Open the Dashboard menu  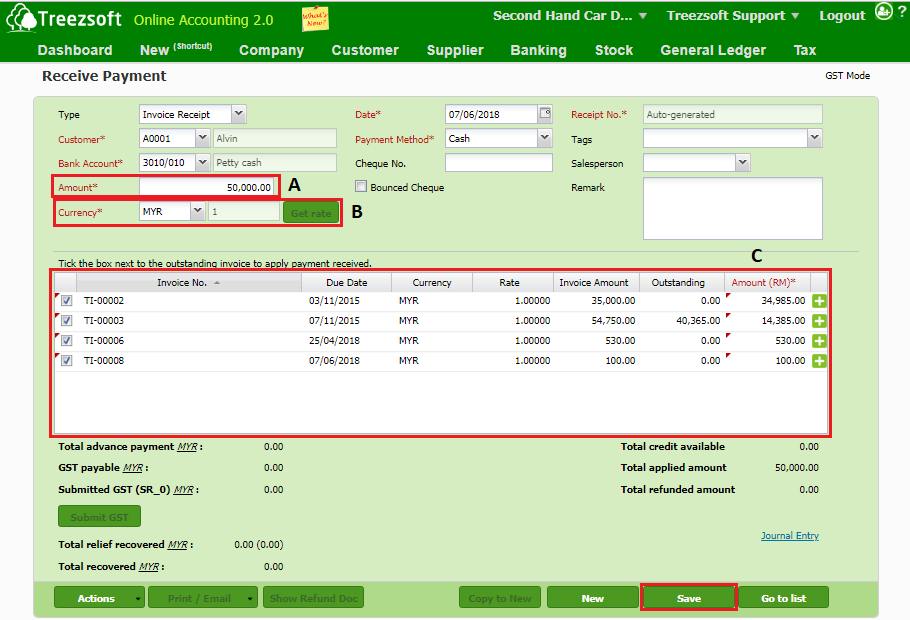coord(75,51)
